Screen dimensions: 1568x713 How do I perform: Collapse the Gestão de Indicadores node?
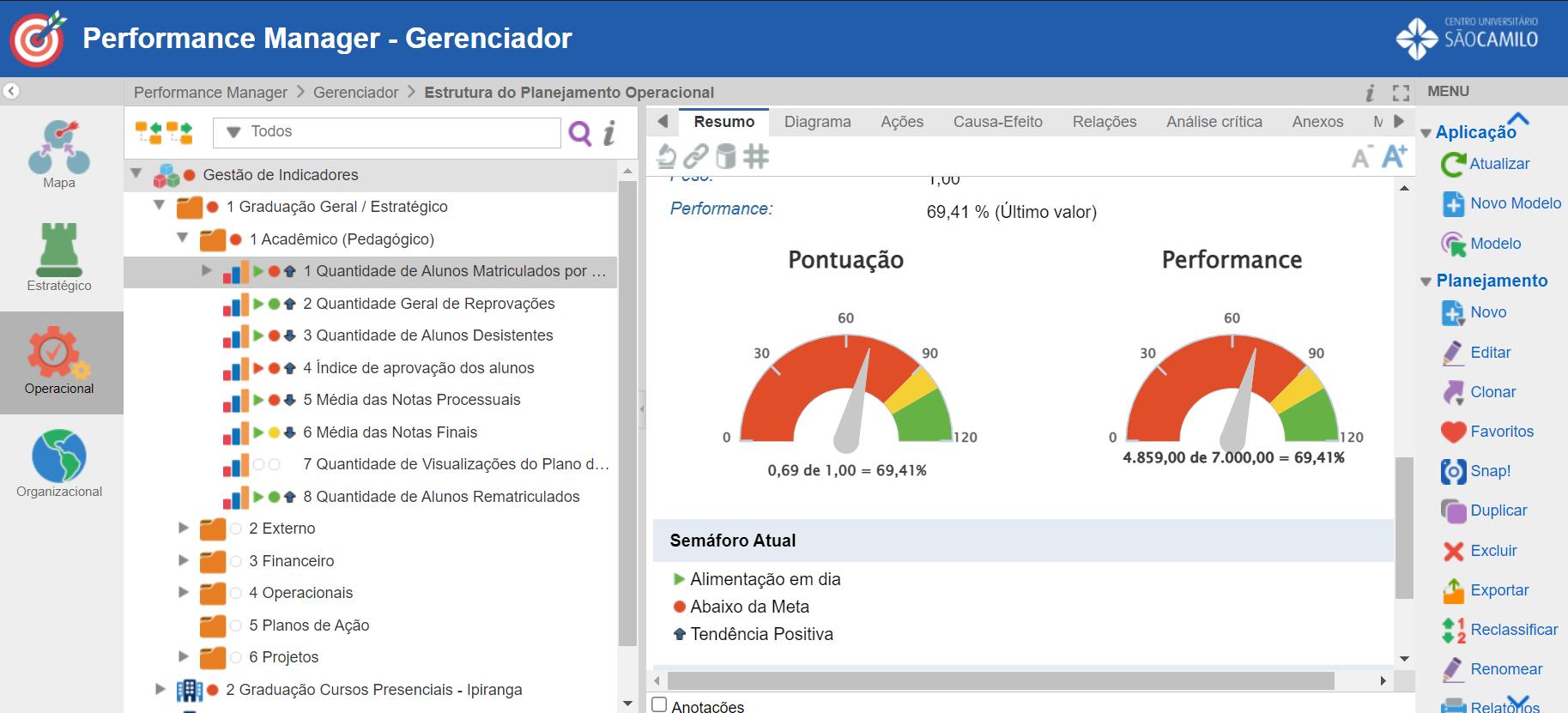136,174
